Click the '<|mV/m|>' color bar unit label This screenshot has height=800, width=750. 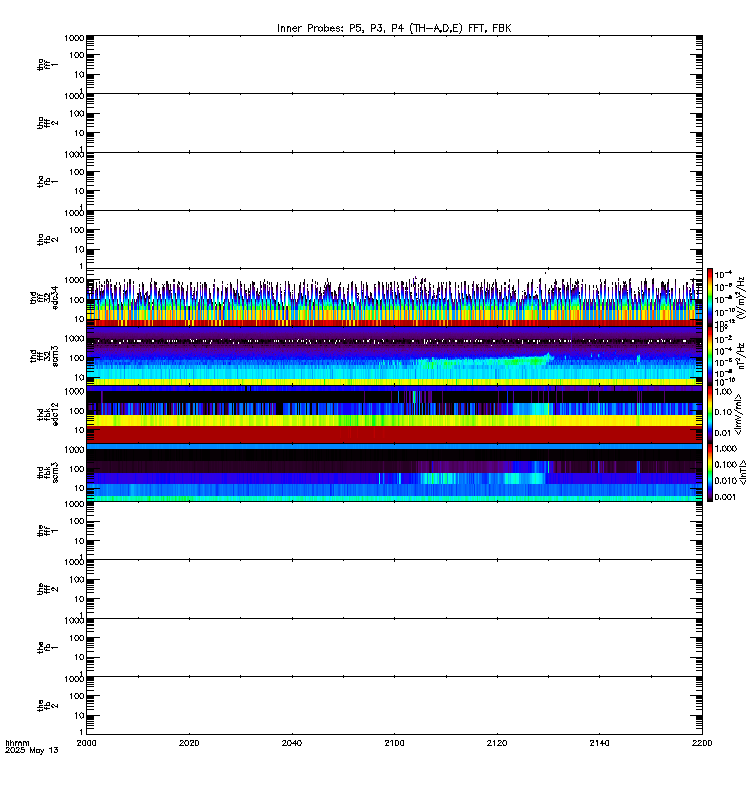click(x=738, y=414)
